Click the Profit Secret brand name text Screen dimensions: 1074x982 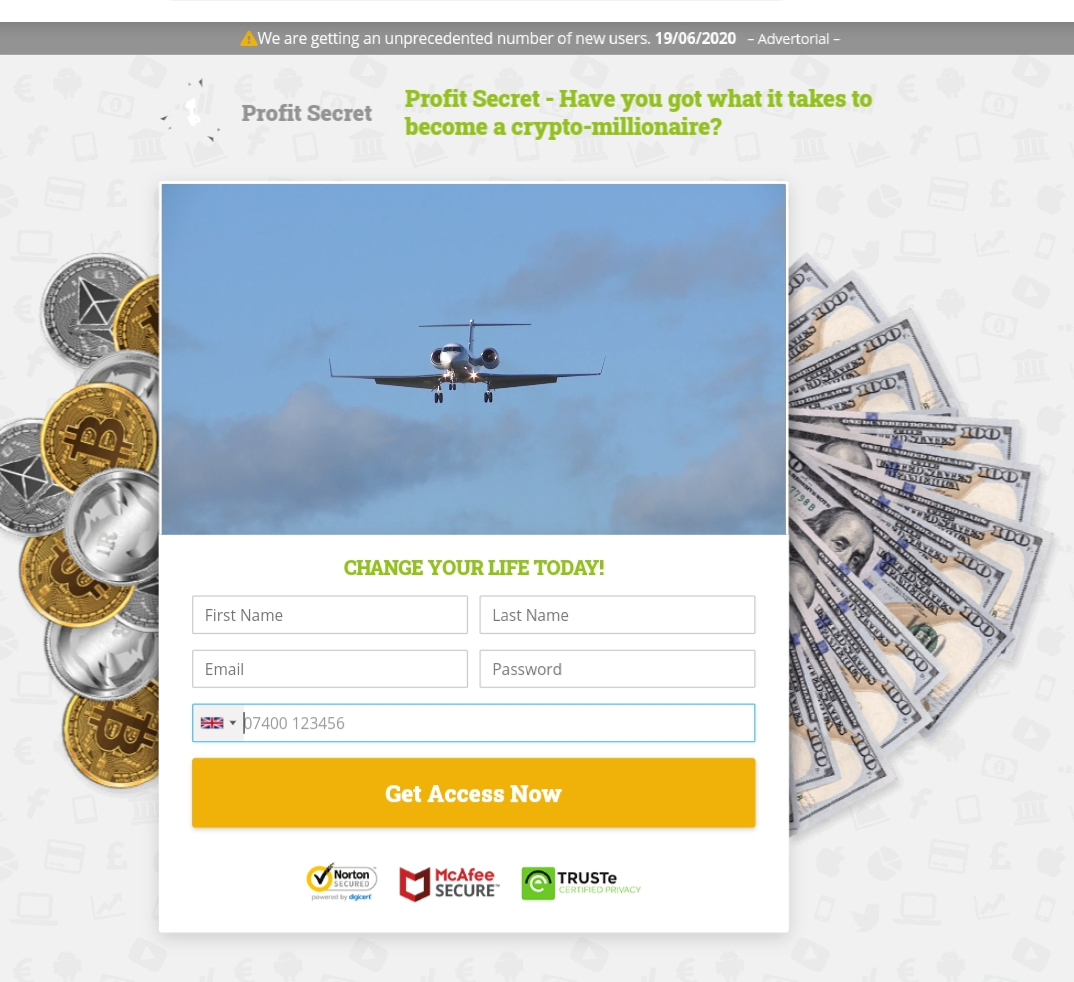click(x=306, y=113)
